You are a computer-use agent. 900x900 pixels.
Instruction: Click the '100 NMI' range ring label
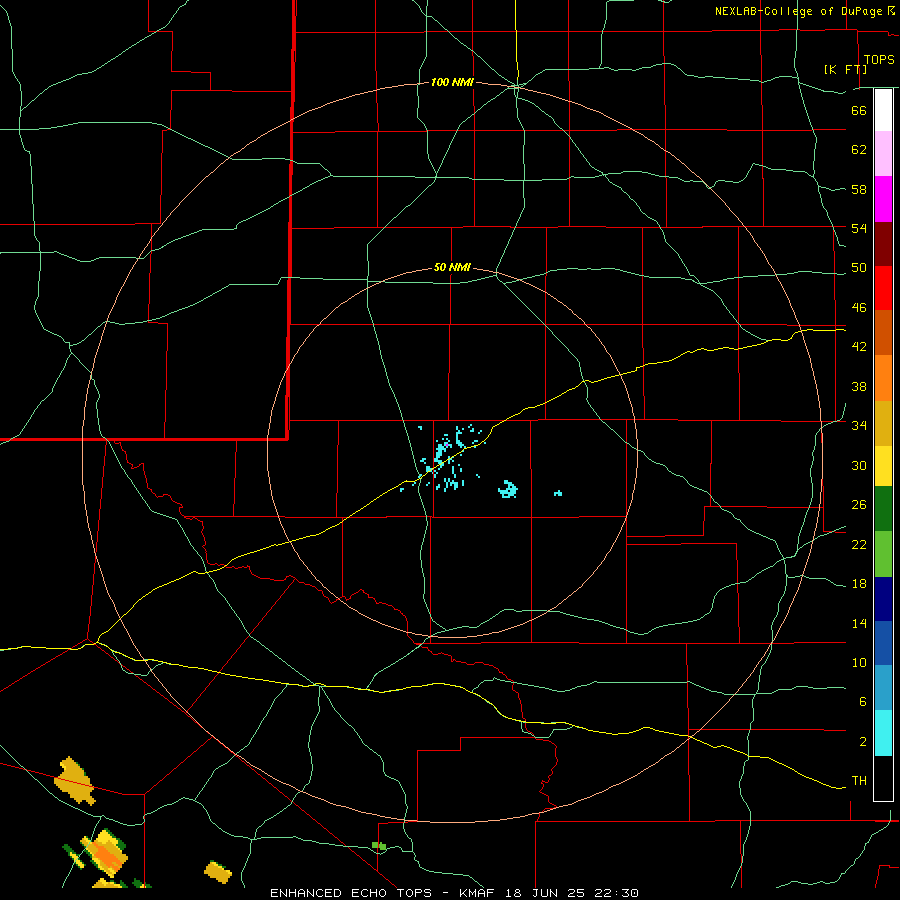click(x=452, y=83)
